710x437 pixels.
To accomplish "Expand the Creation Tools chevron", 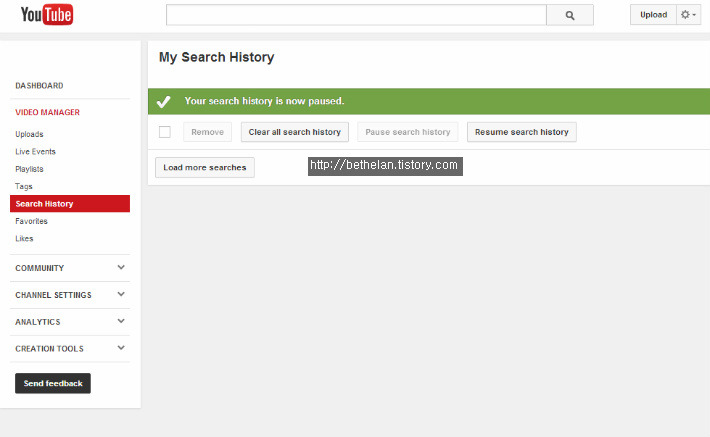I will 121,348.
